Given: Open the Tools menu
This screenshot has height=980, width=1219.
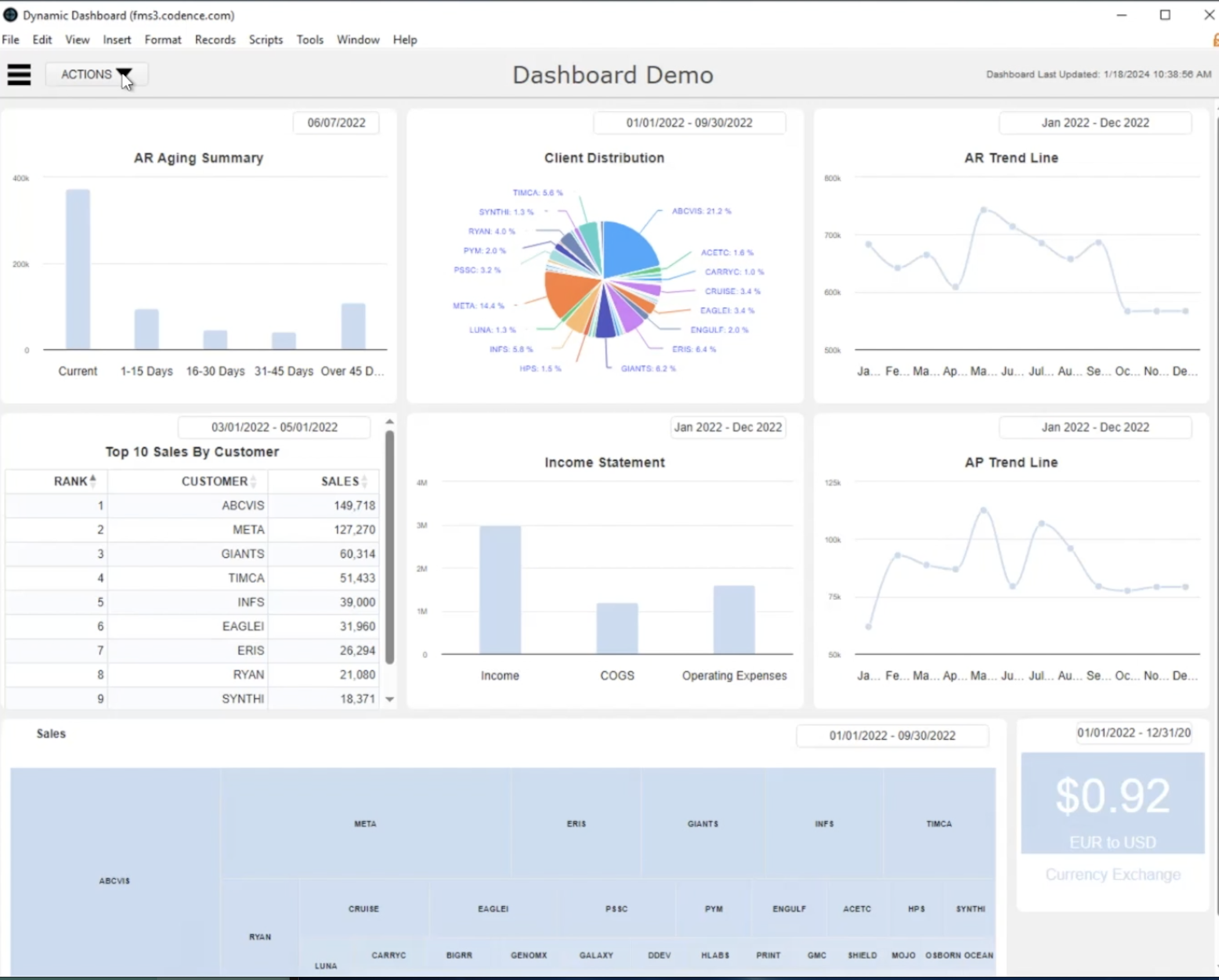Looking at the screenshot, I should click(x=310, y=40).
